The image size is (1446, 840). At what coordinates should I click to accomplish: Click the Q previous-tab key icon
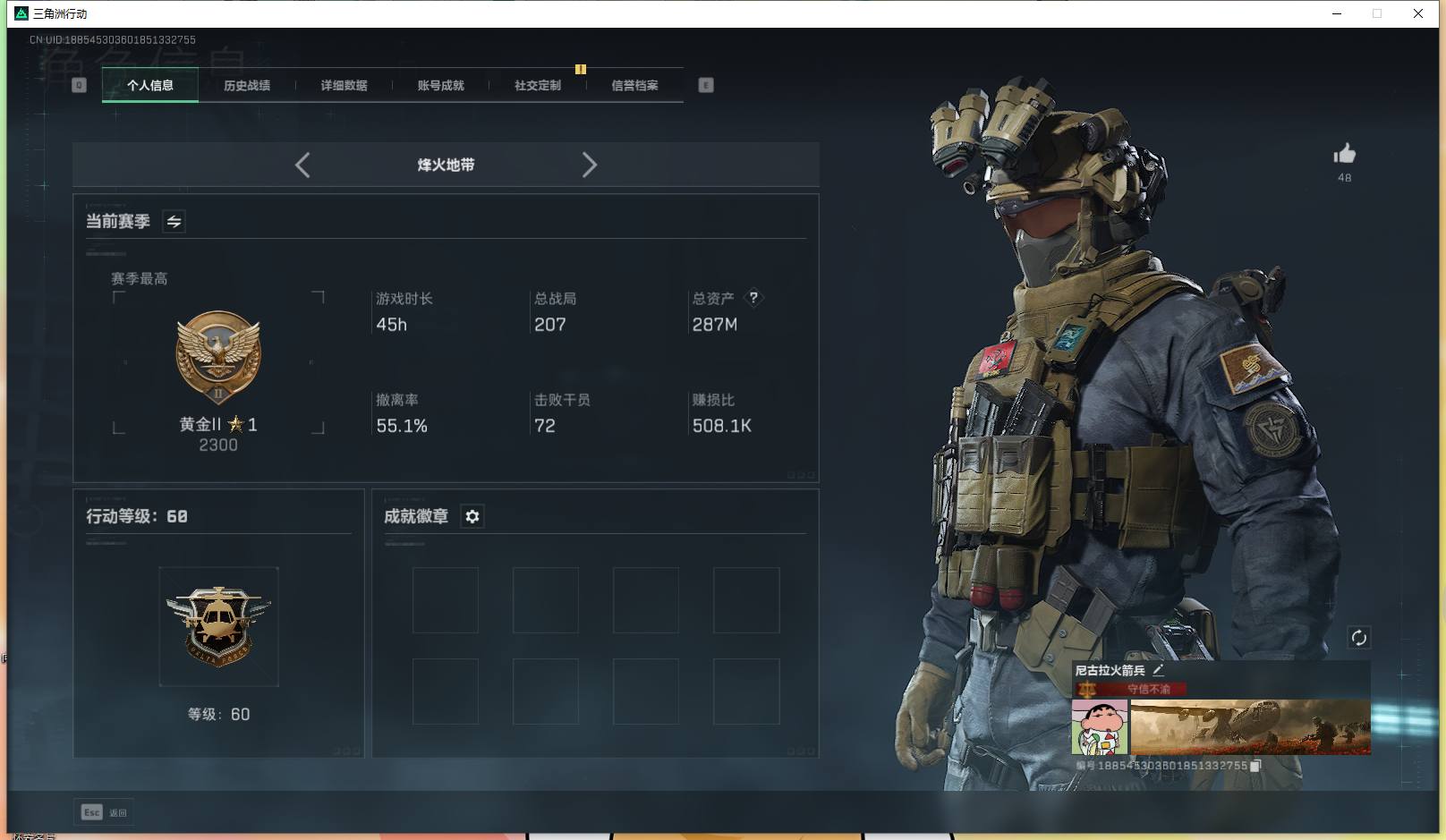point(79,85)
